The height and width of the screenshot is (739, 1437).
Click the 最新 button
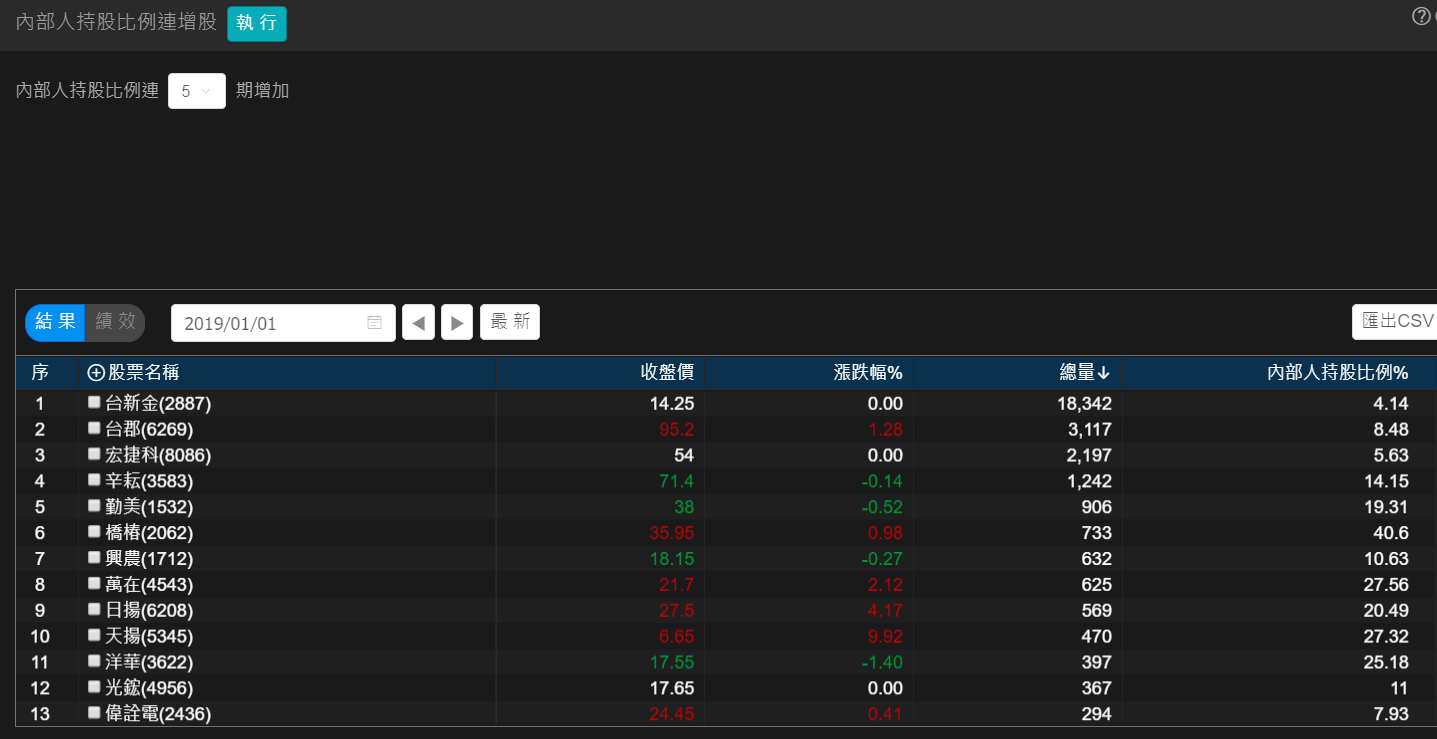pyautogui.click(x=510, y=322)
